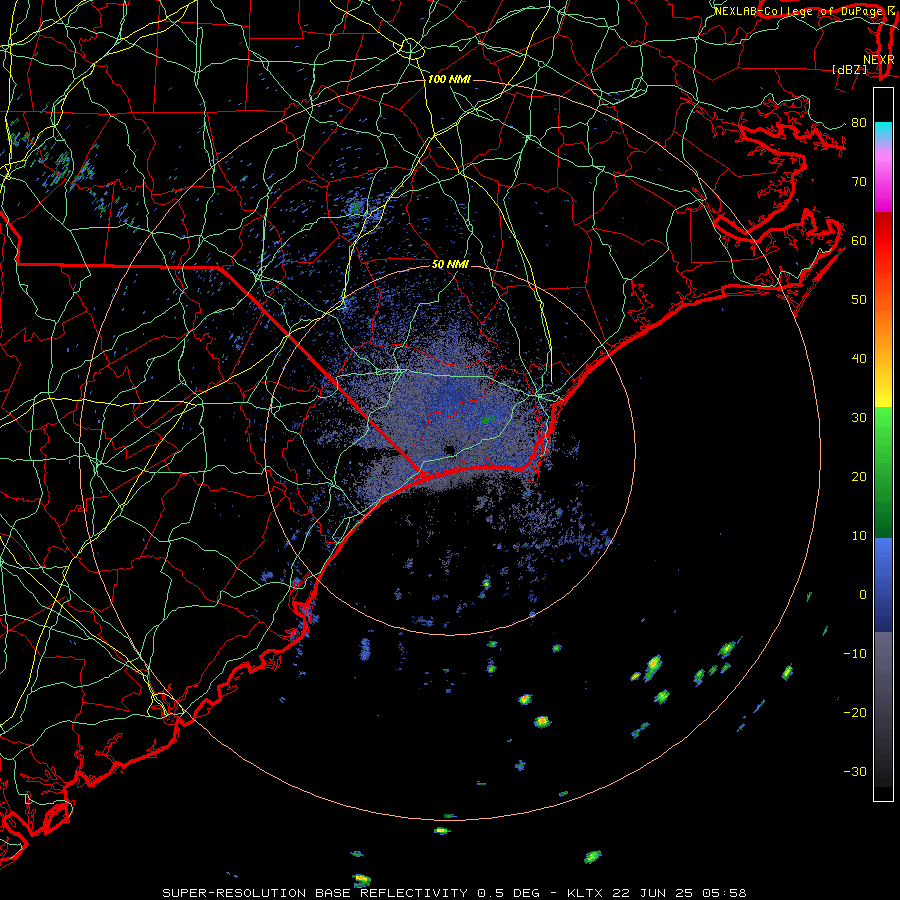Click the -20 value on reflectivity scale
This screenshot has height=900, width=900.
[x=855, y=713]
